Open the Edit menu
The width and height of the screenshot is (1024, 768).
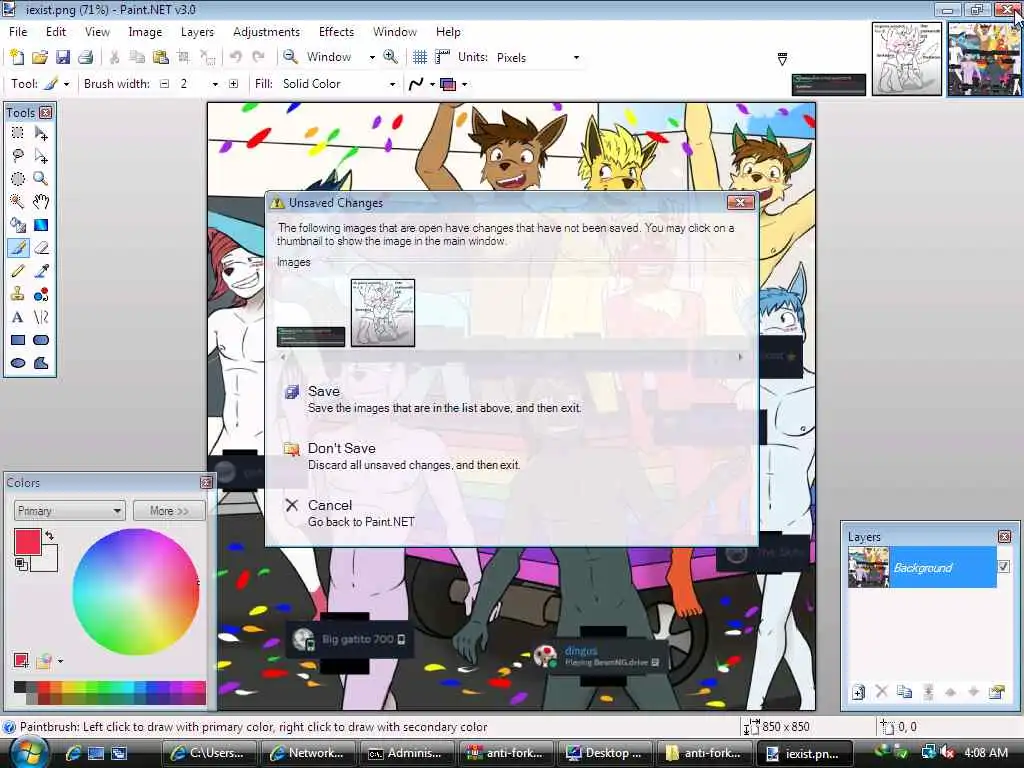[x=56, y=31]
